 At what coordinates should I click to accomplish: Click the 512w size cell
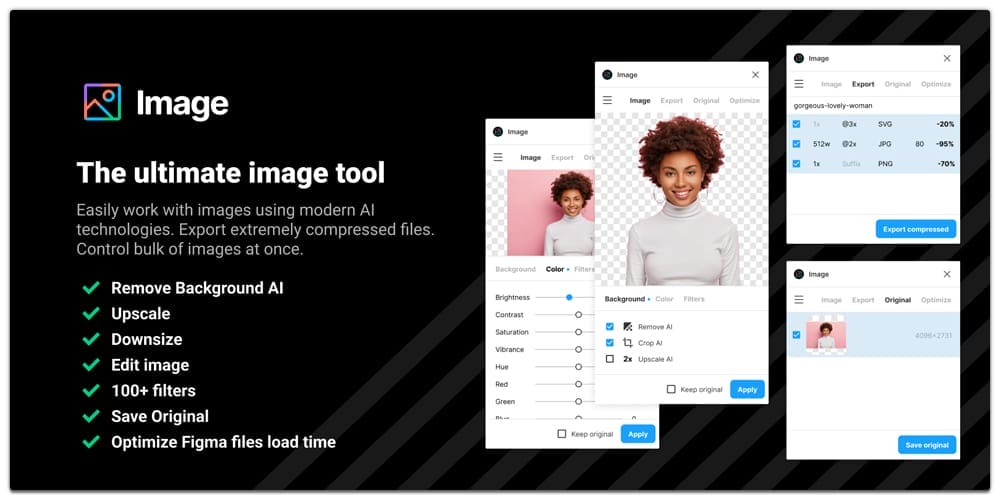click(821, 144)
